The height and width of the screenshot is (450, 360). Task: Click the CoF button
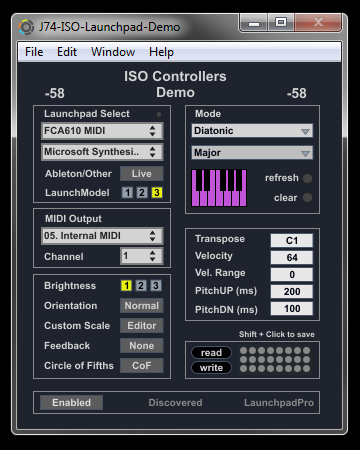(142, 366)
